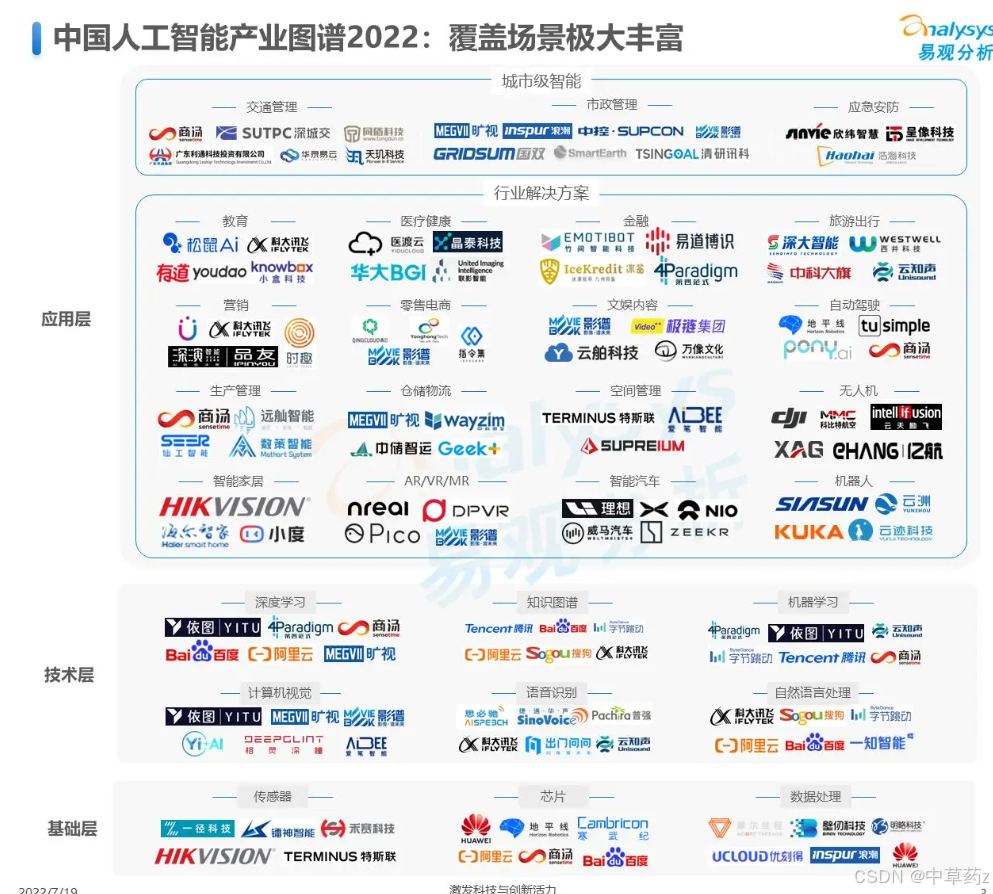993x894 pixels.
Task: Click the 知识图谱 category label
Action: coord(552,602)
